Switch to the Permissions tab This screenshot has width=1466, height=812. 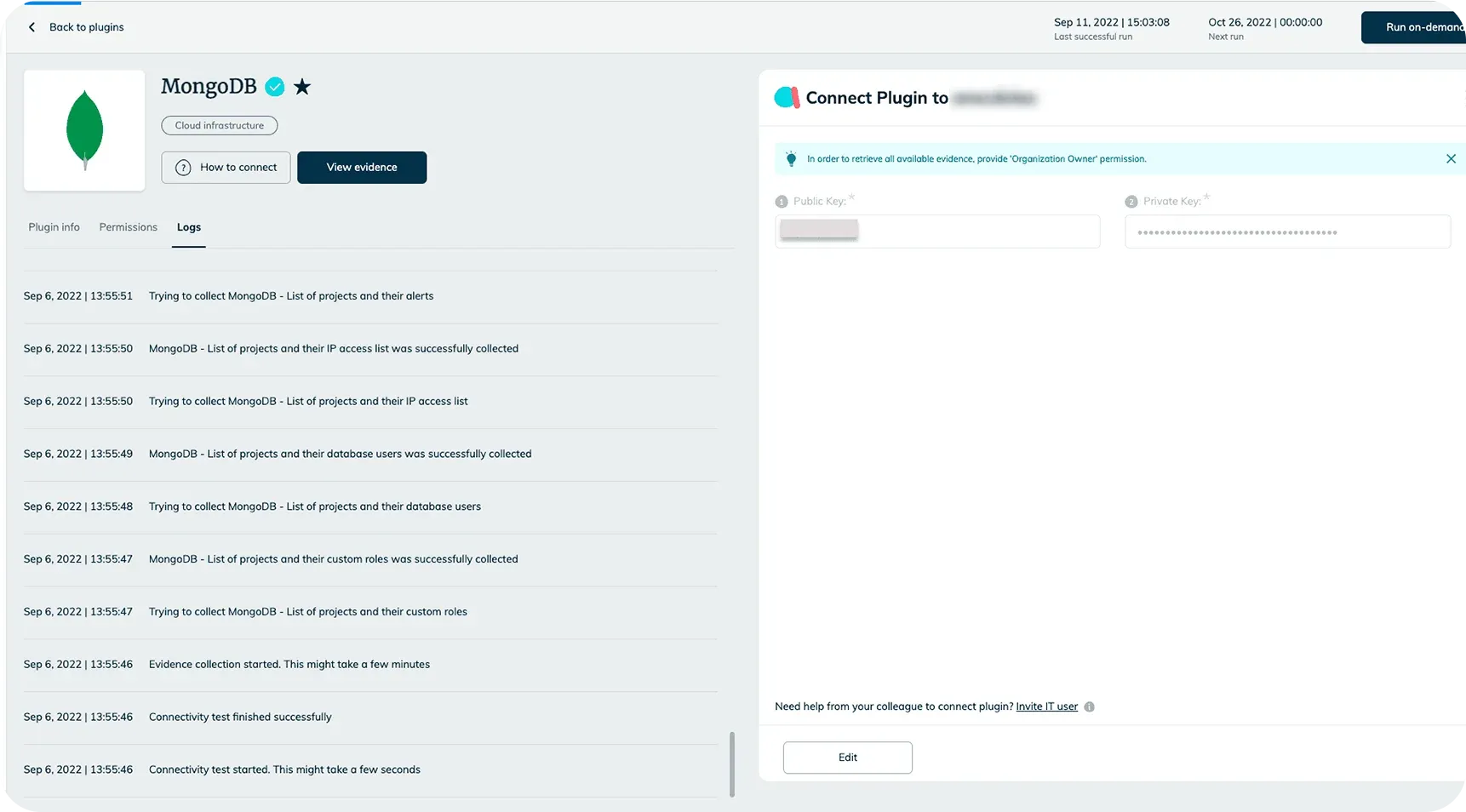128,227
